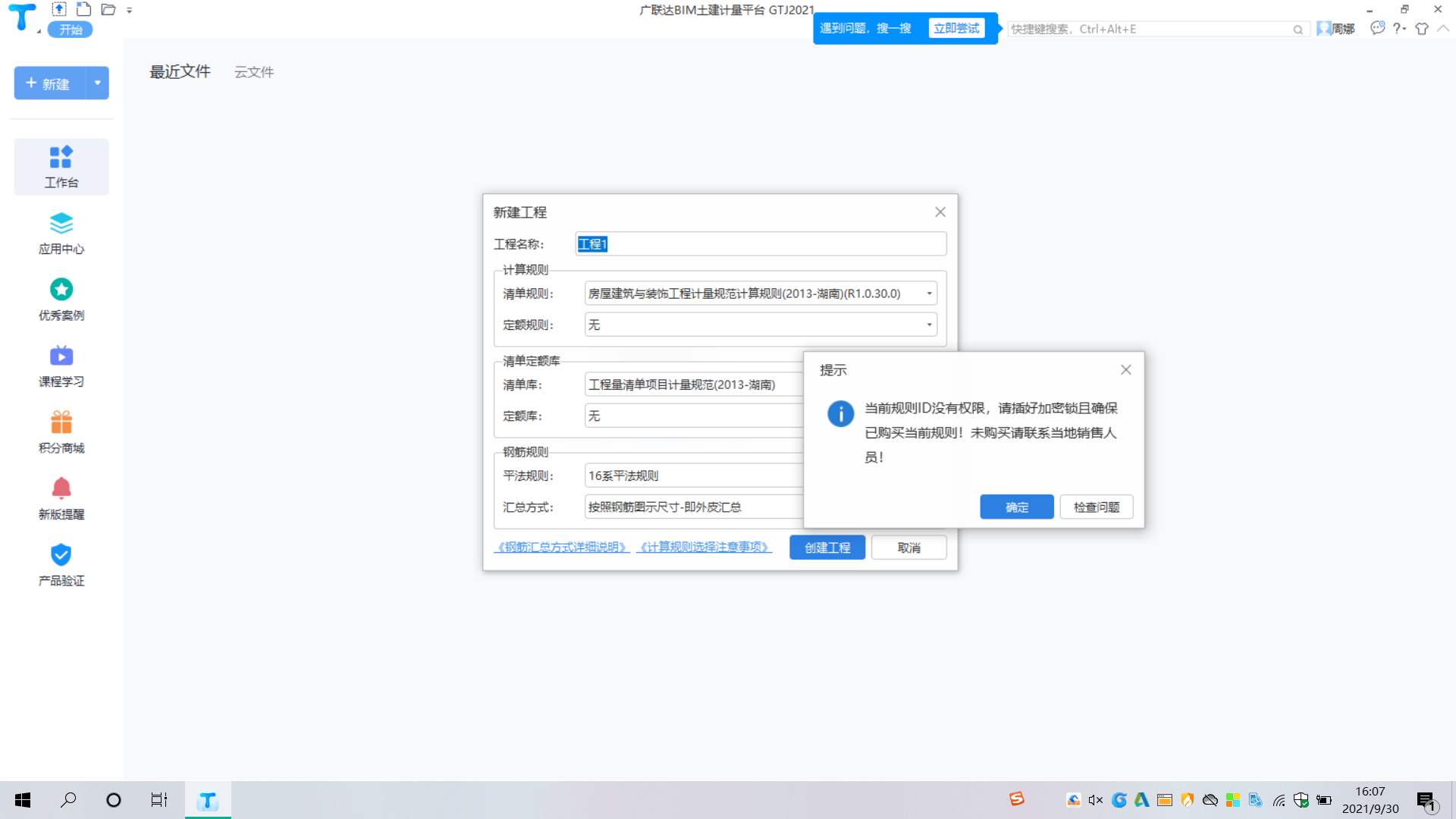
Task: Click the 开始 tab
Action: tap(71, 30)
